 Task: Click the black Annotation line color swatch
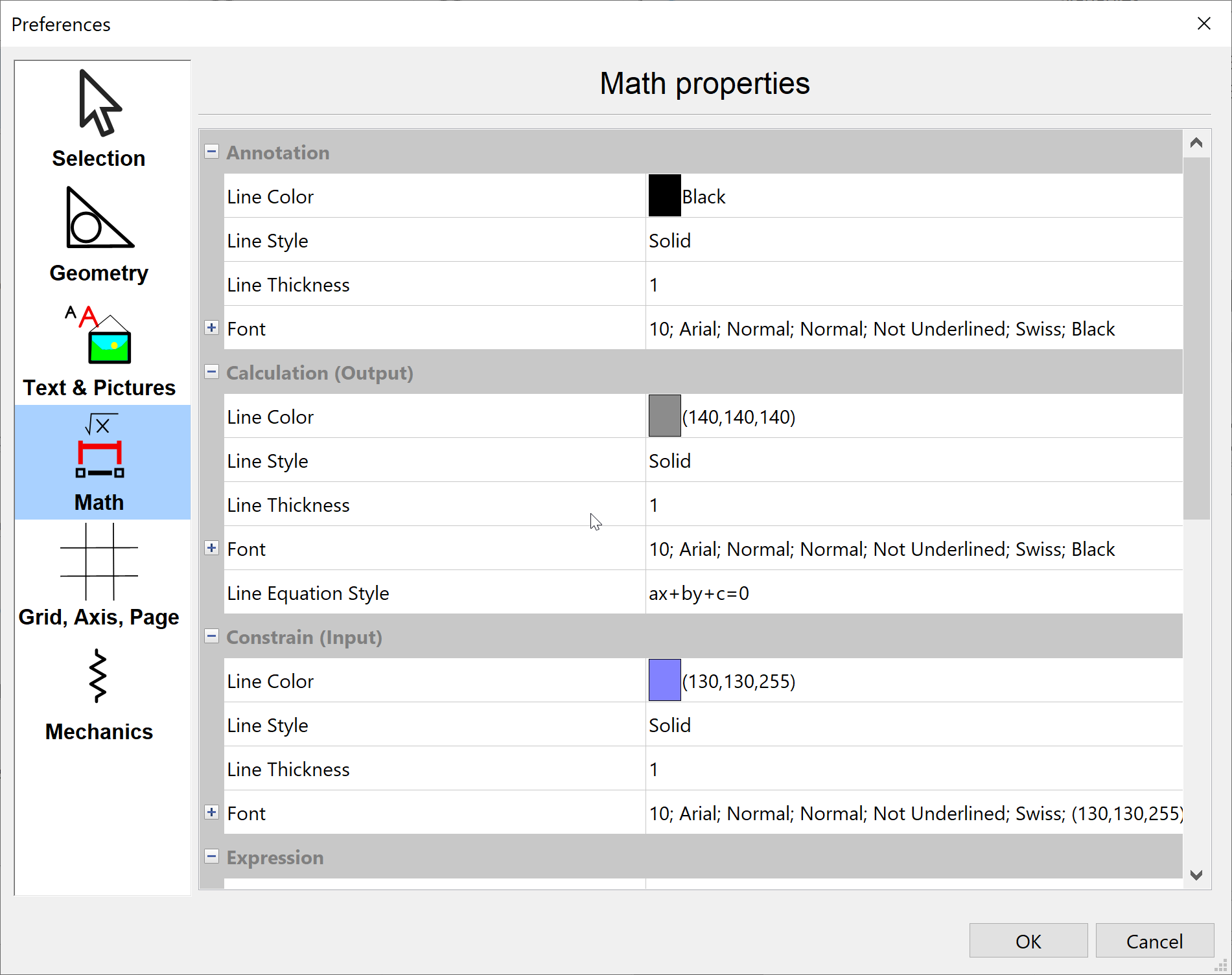point(664,196)
